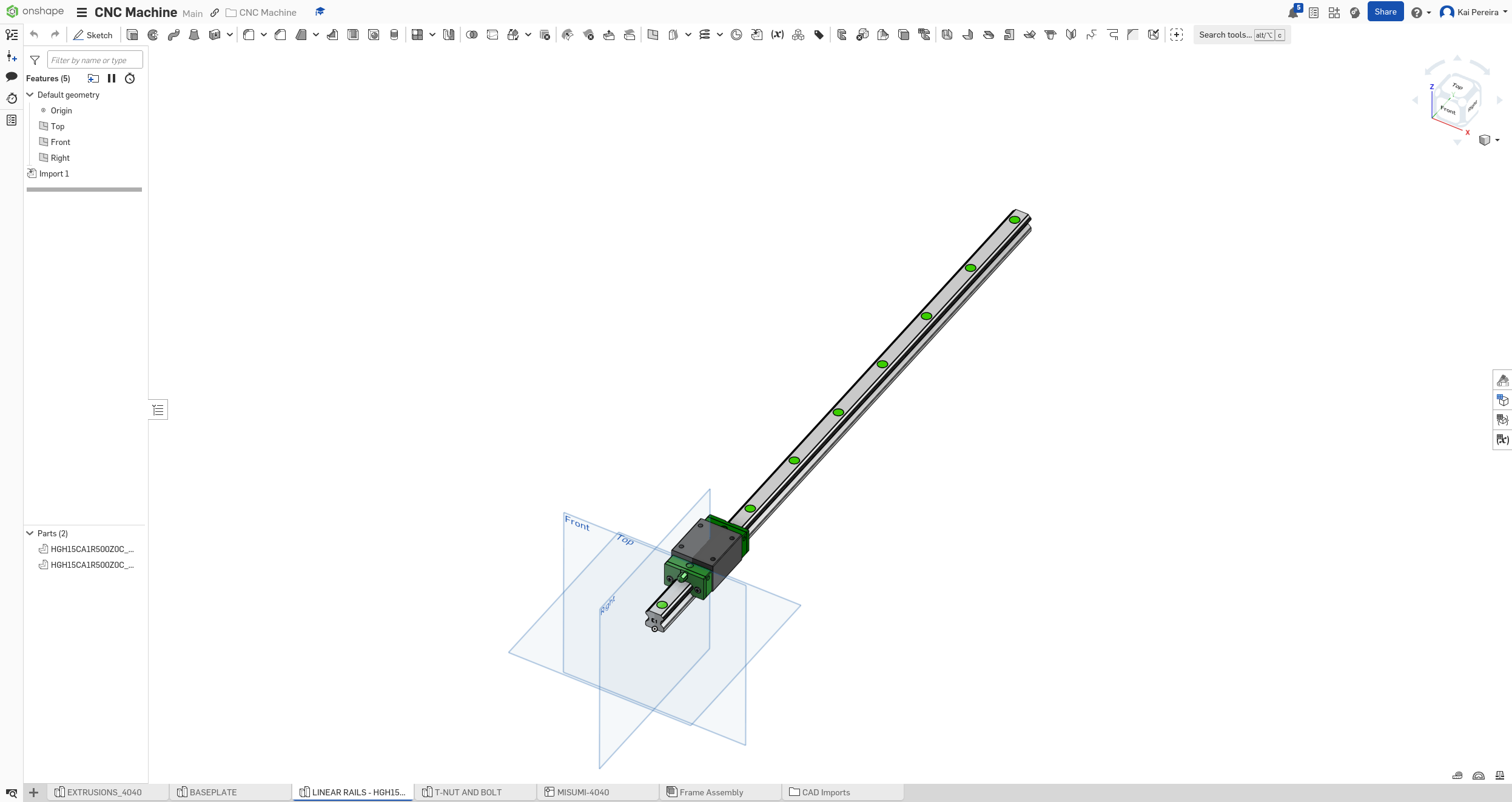Toggle the Appearance editor panel

[1503, 380]
